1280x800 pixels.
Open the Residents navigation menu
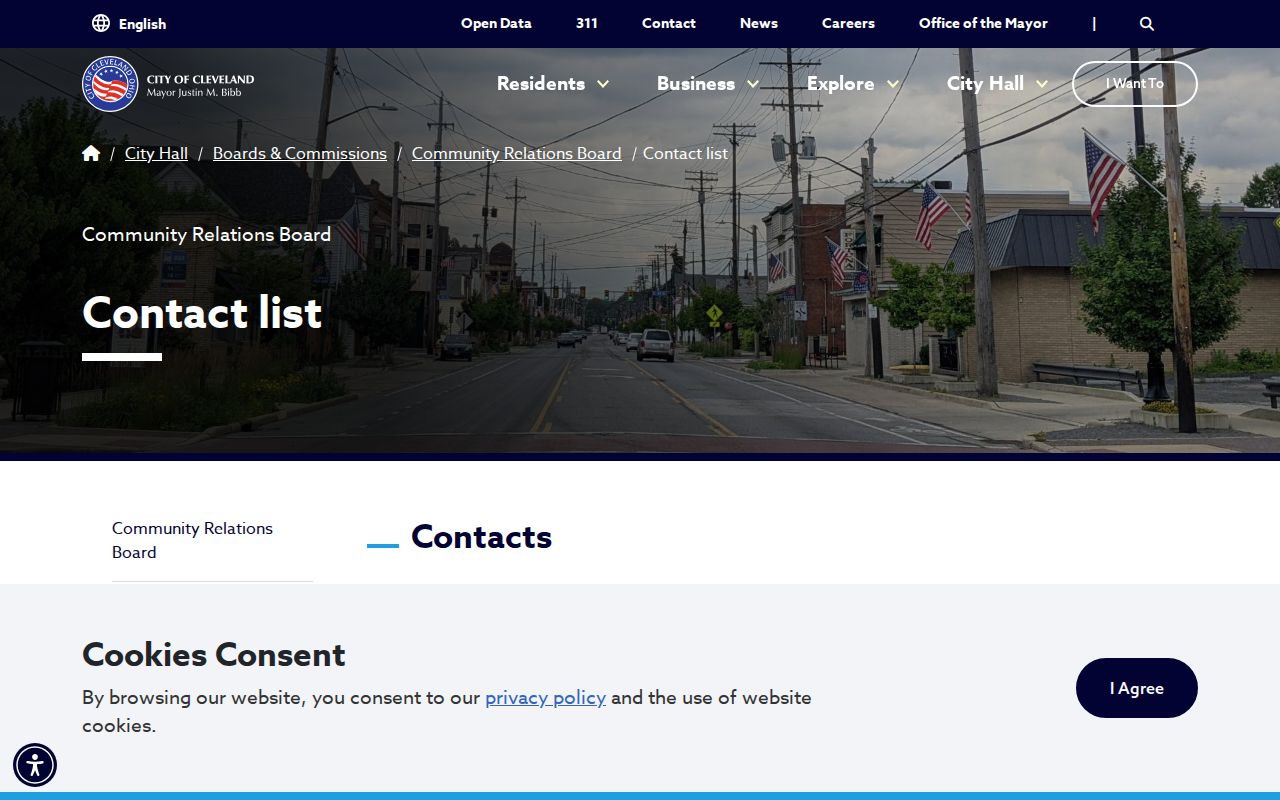pyautogui.click(x=541, y=84)
